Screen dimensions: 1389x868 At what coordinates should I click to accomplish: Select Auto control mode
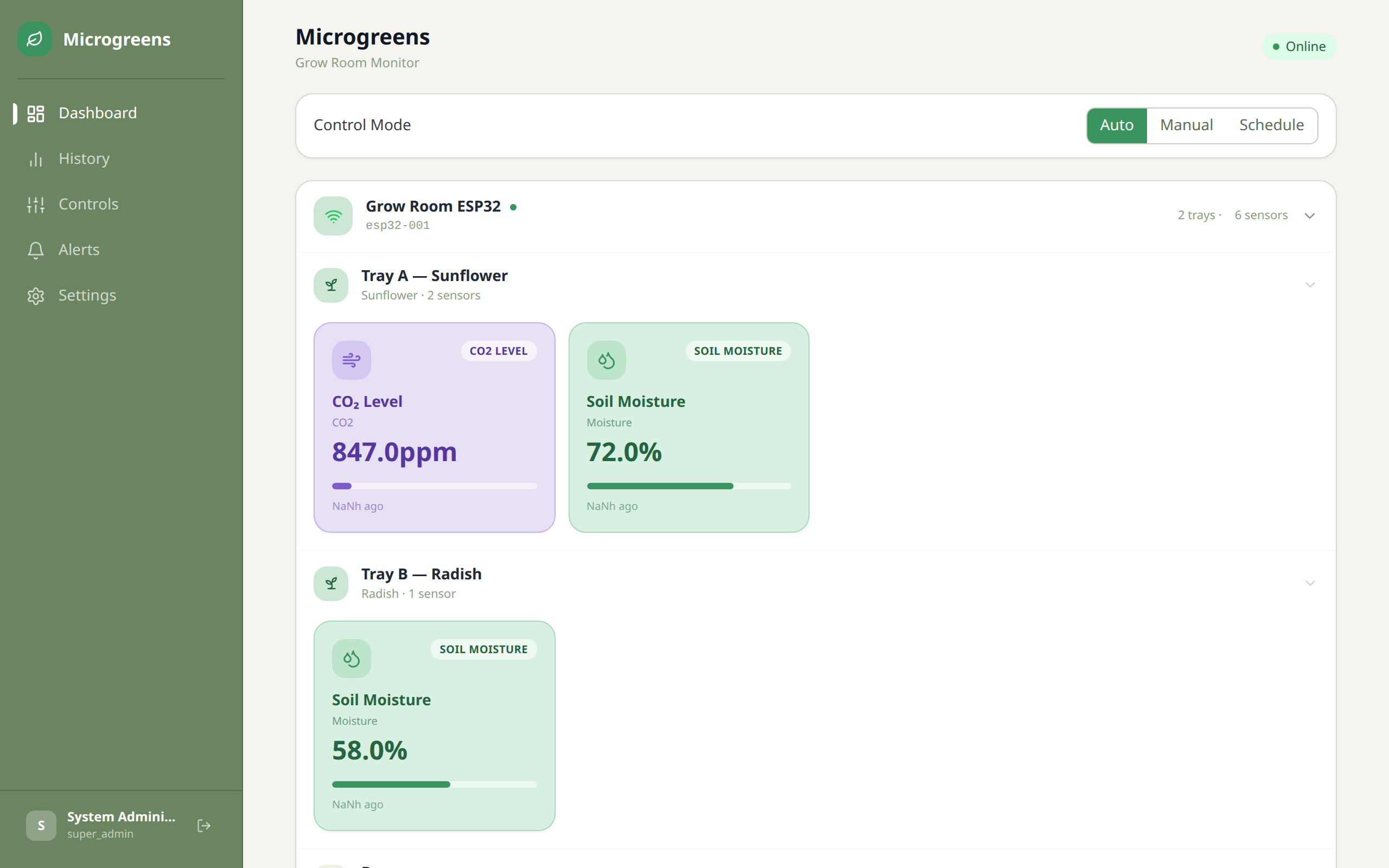coord(1117,125)
